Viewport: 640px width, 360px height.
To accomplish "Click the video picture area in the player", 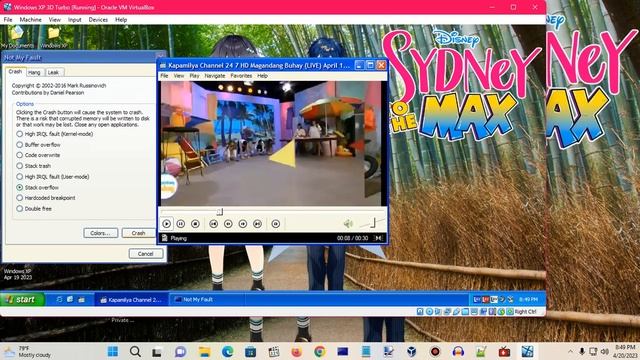I will (x=271, y=143).
